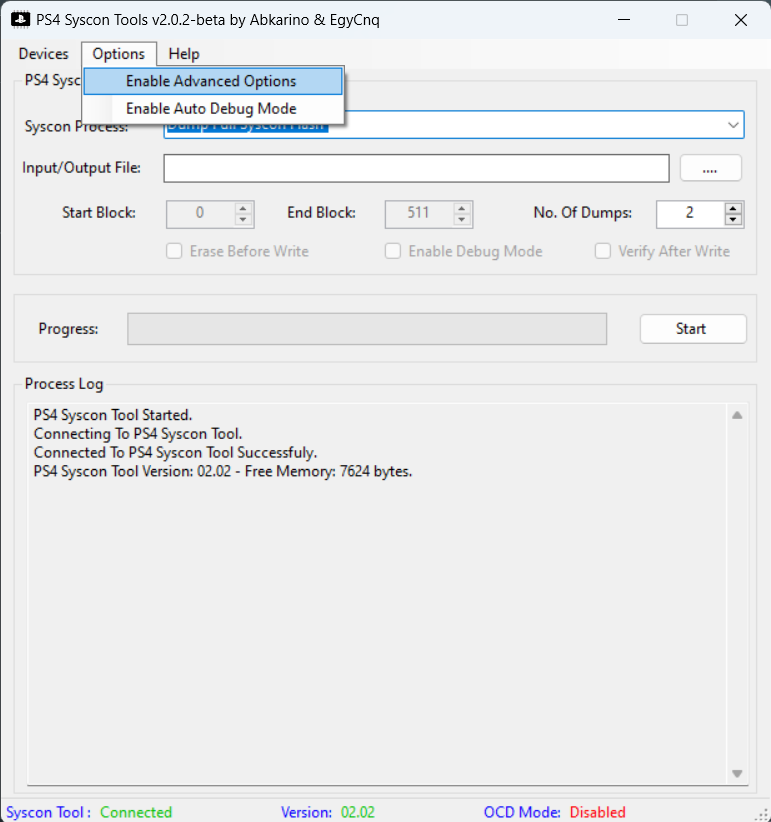Click Process Log scroll down arrow
This screenshot has height=822, width=771.
click(737, 774)
